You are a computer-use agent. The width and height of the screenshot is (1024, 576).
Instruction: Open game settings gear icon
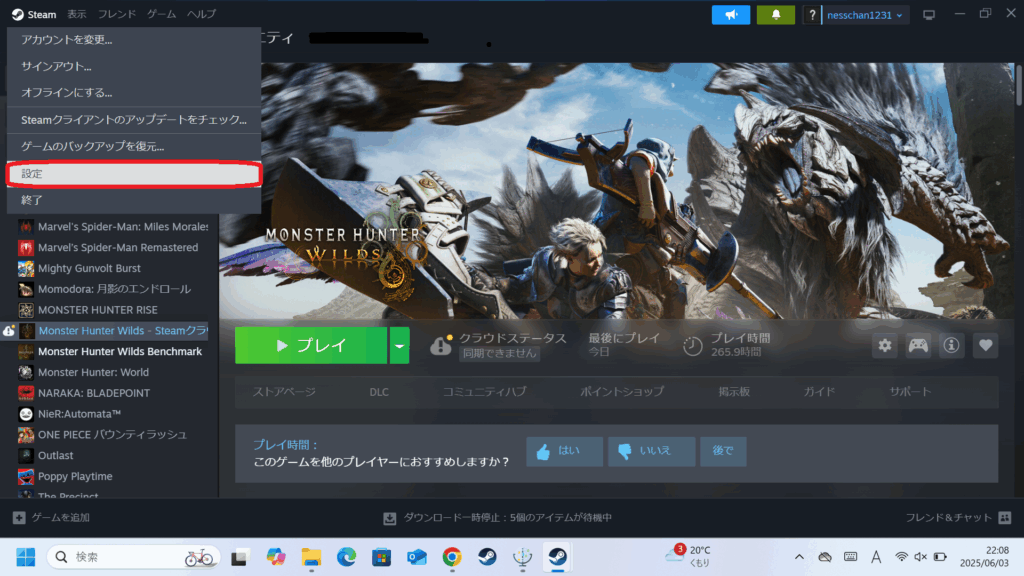(885, 345)
